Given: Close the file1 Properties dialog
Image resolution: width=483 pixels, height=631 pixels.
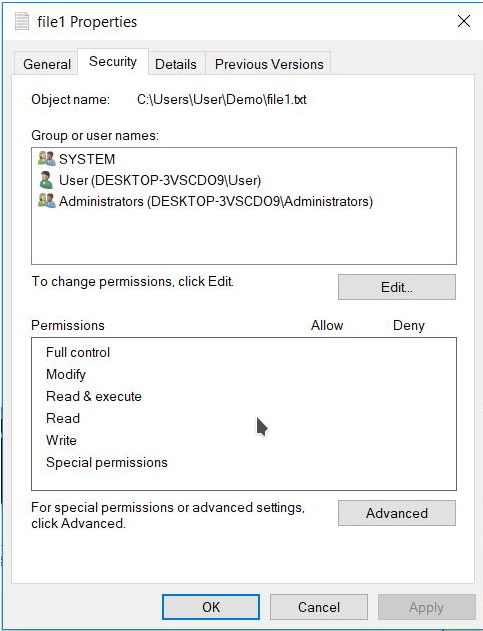Looking at the screenshot, I should [464, 21].
